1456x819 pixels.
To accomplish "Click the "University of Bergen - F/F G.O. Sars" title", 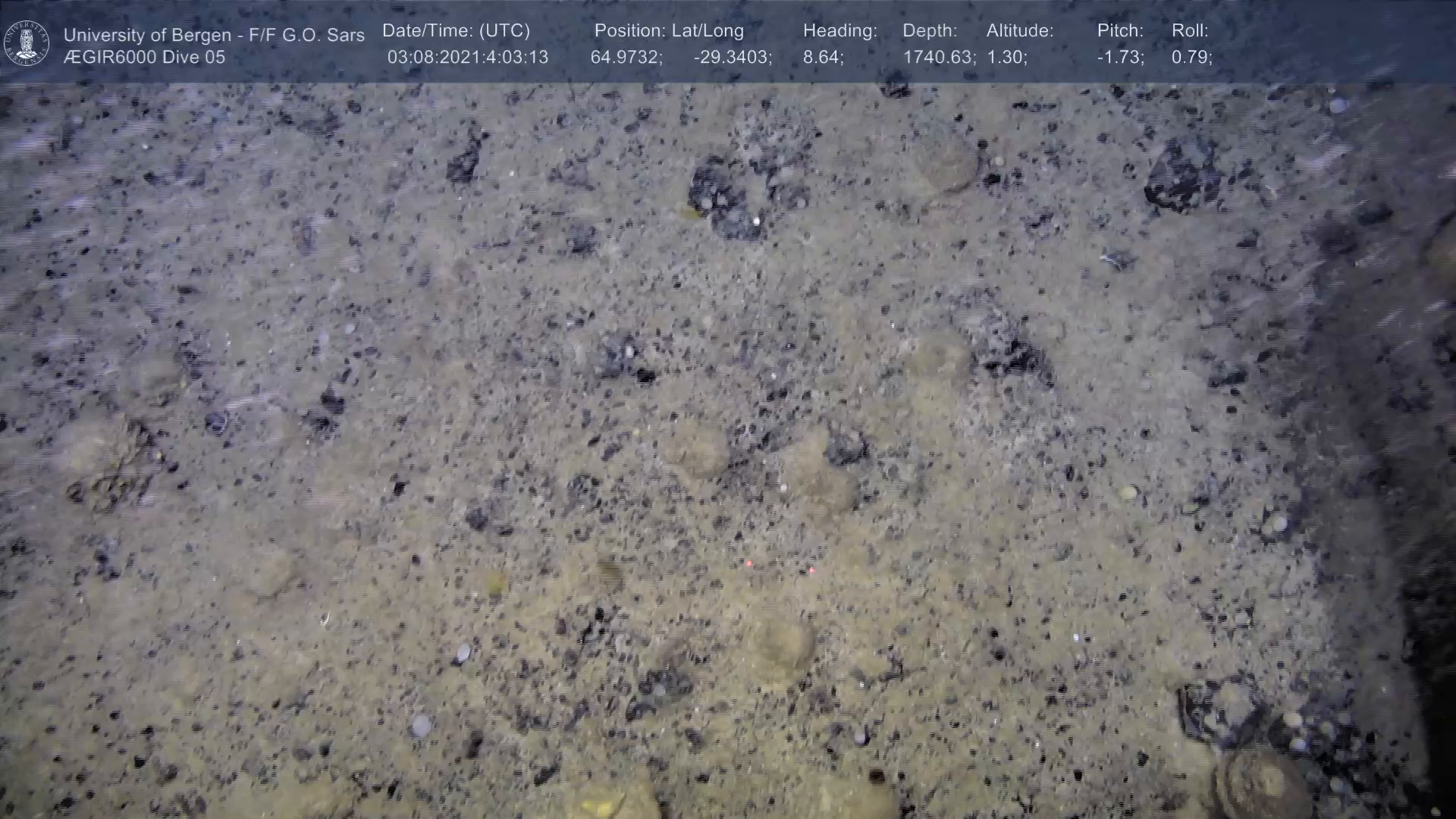I will coord(214,35).
